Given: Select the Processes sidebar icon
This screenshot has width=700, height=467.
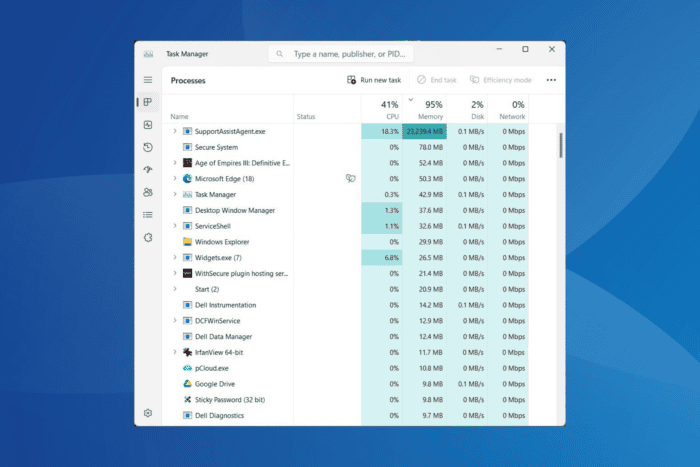Looking at the screenshot, I should click(x=148, y=102).
